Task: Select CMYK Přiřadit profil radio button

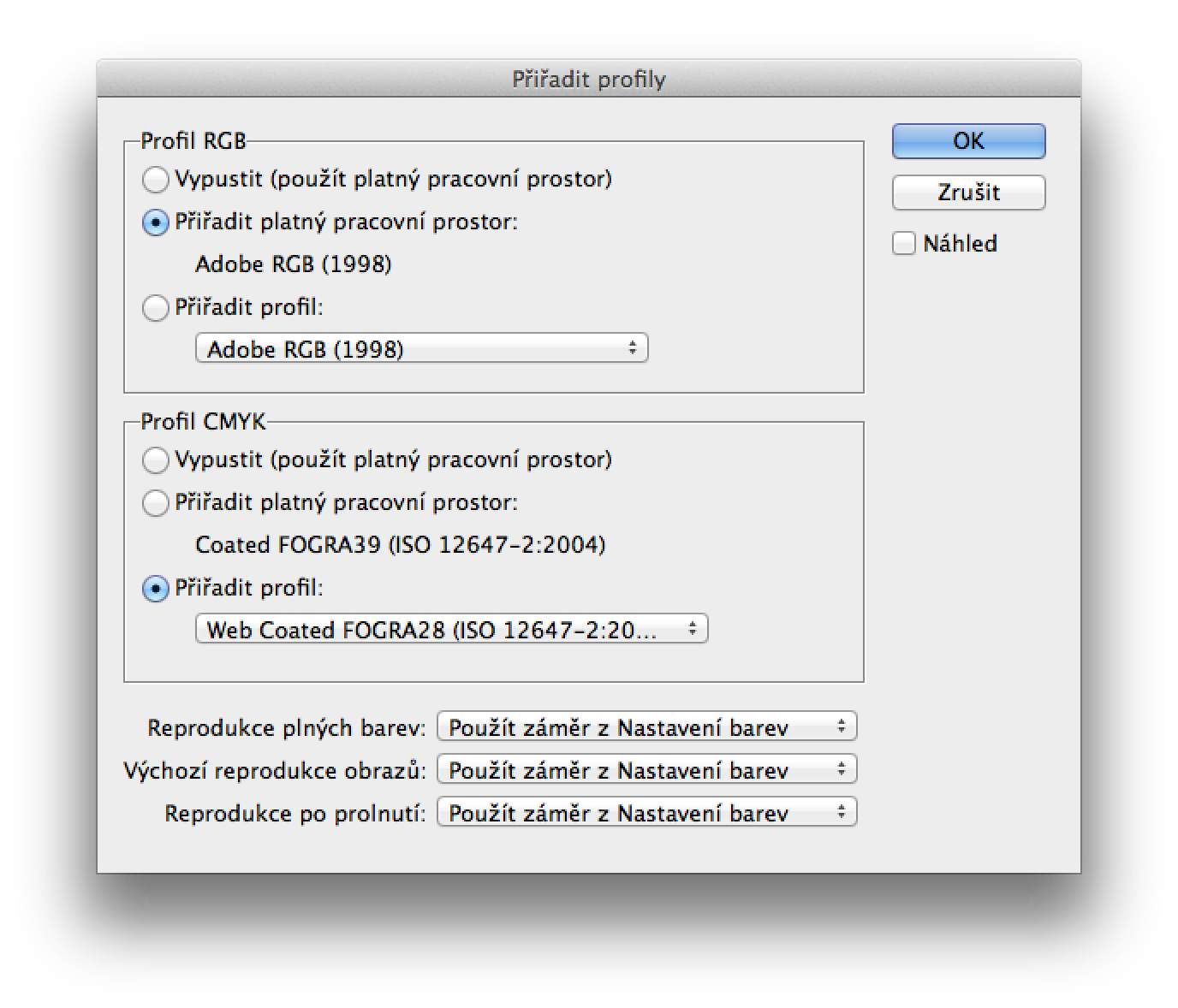Action: 155,589
